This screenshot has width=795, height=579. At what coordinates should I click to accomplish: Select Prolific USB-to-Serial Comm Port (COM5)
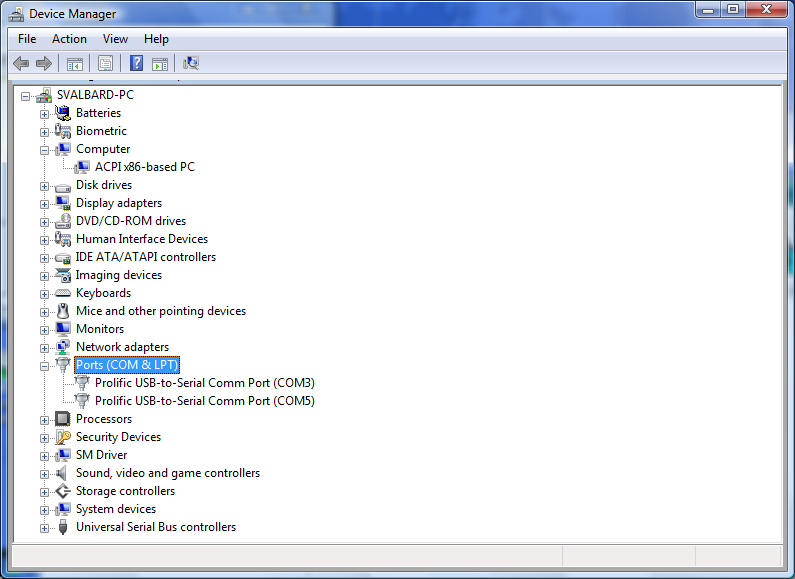tap(204, 401)
